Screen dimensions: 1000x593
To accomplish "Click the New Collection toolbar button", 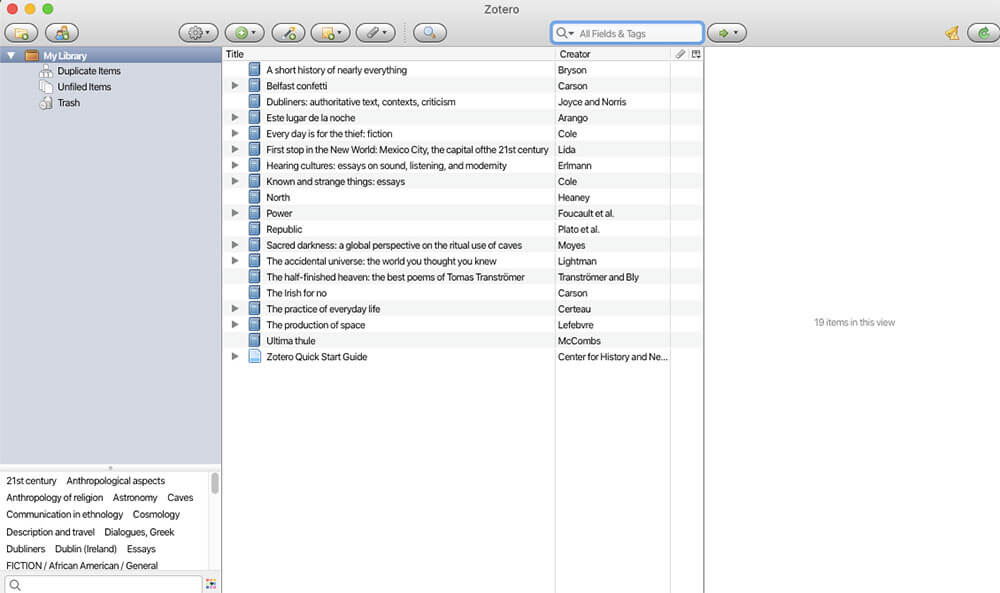I will (x=21, y=33).
